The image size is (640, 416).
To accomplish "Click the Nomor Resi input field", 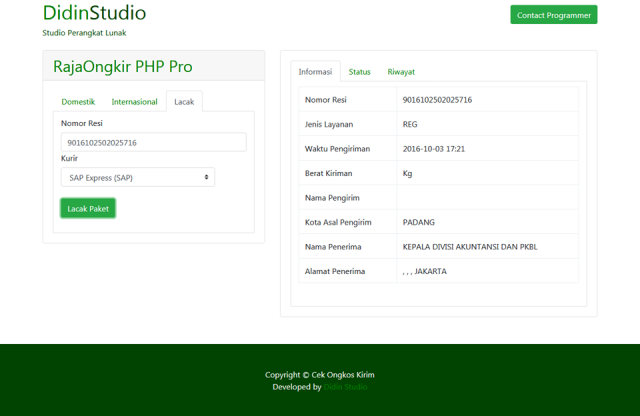I will (x=153, y=142).
